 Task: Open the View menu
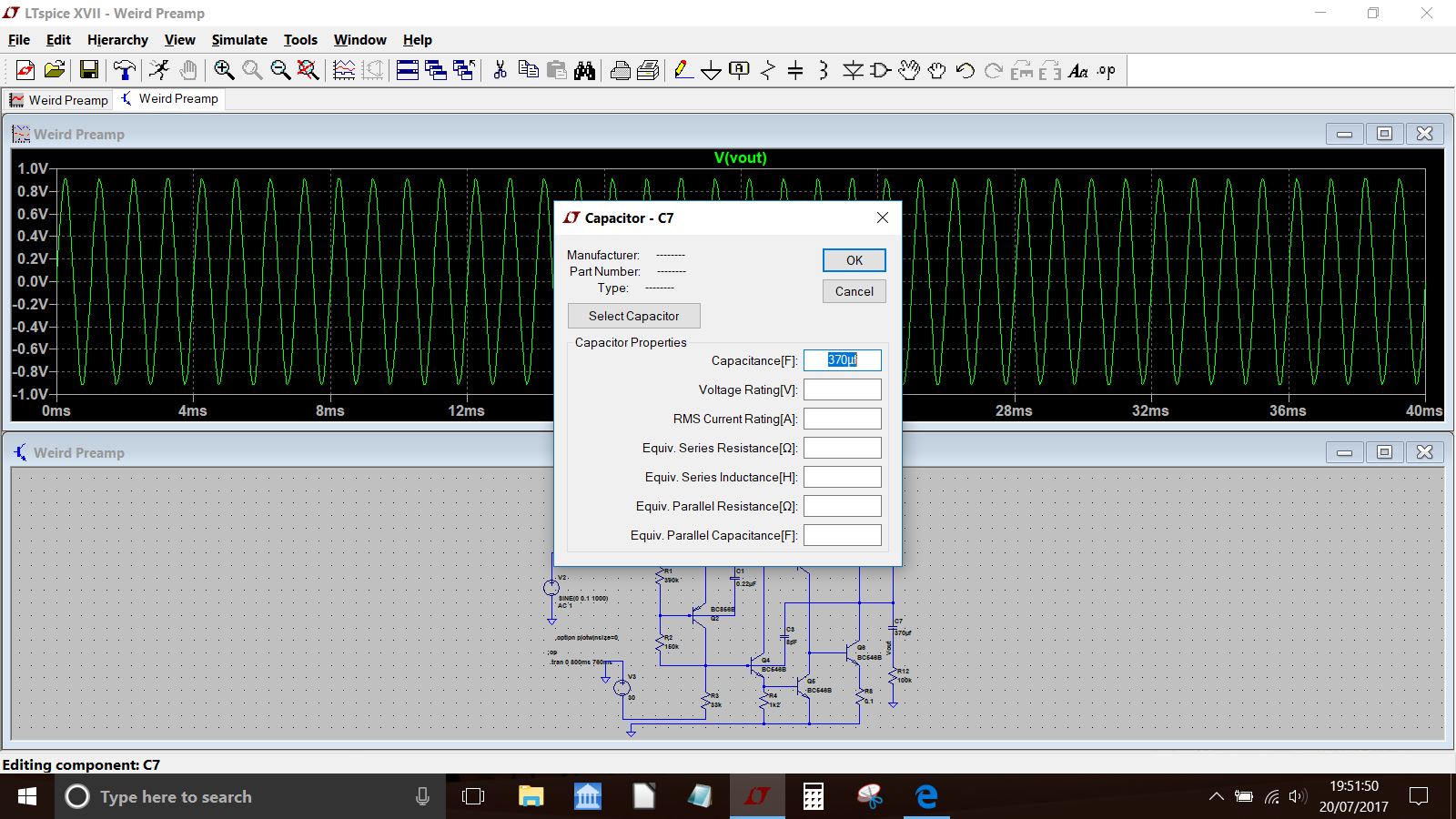click(x=180, y=40)
